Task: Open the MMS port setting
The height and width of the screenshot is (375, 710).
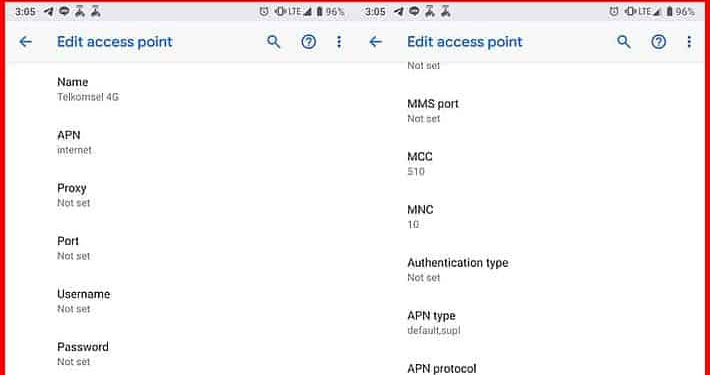Action: click(x=531, y=111)
